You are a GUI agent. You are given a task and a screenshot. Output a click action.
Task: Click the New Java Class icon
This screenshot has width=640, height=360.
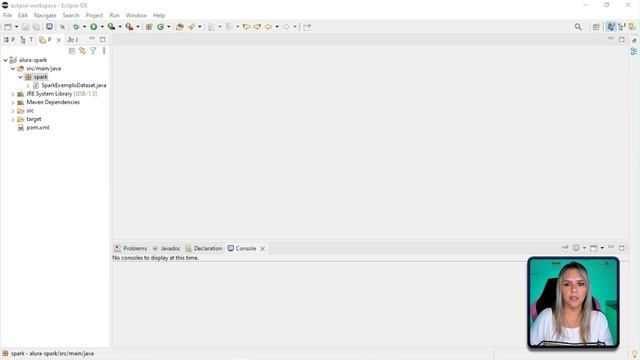pyautogui.click(x=160, y=27)
